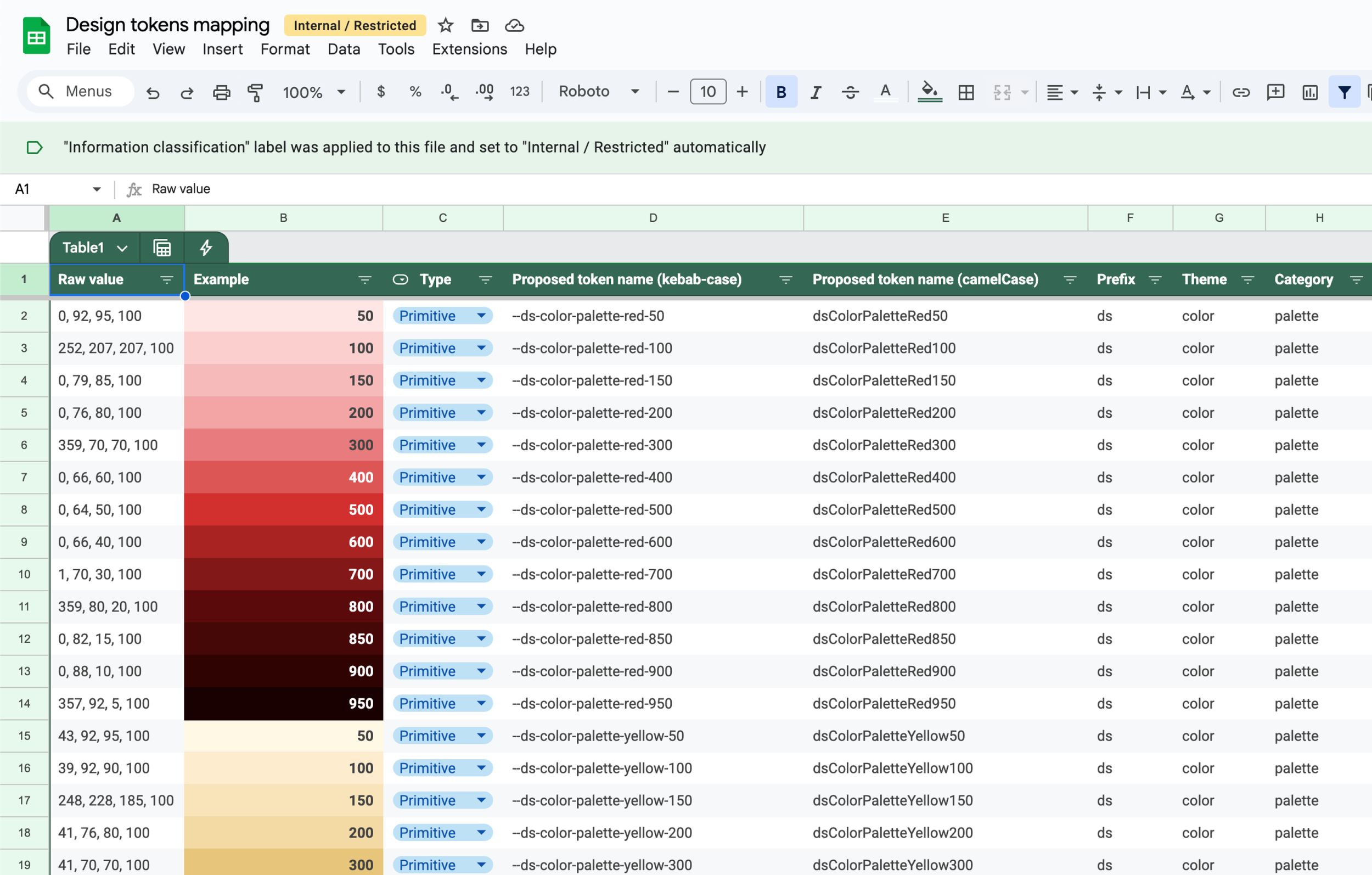This screenshot has height=875, width=1372.
Task: Open the Extensions menu
Action: (469, 49)
